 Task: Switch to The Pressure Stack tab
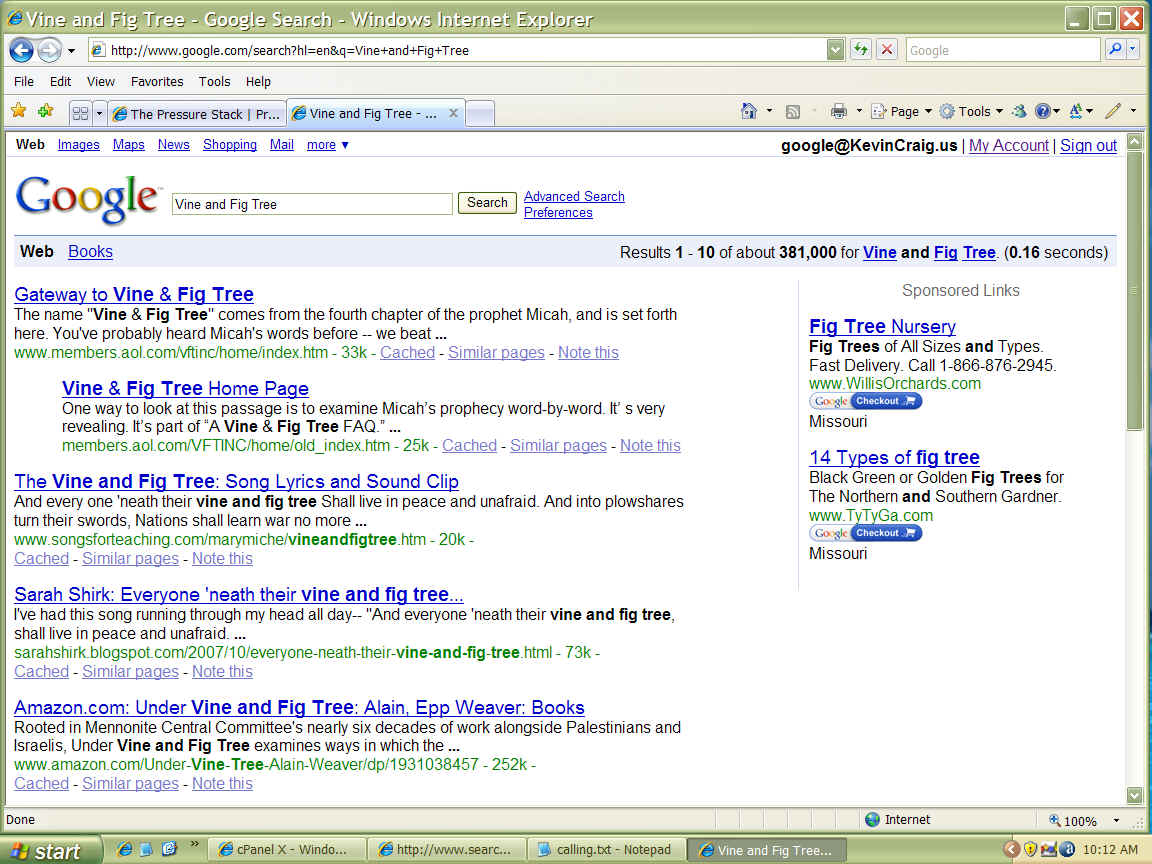click(x=196, y=114)
